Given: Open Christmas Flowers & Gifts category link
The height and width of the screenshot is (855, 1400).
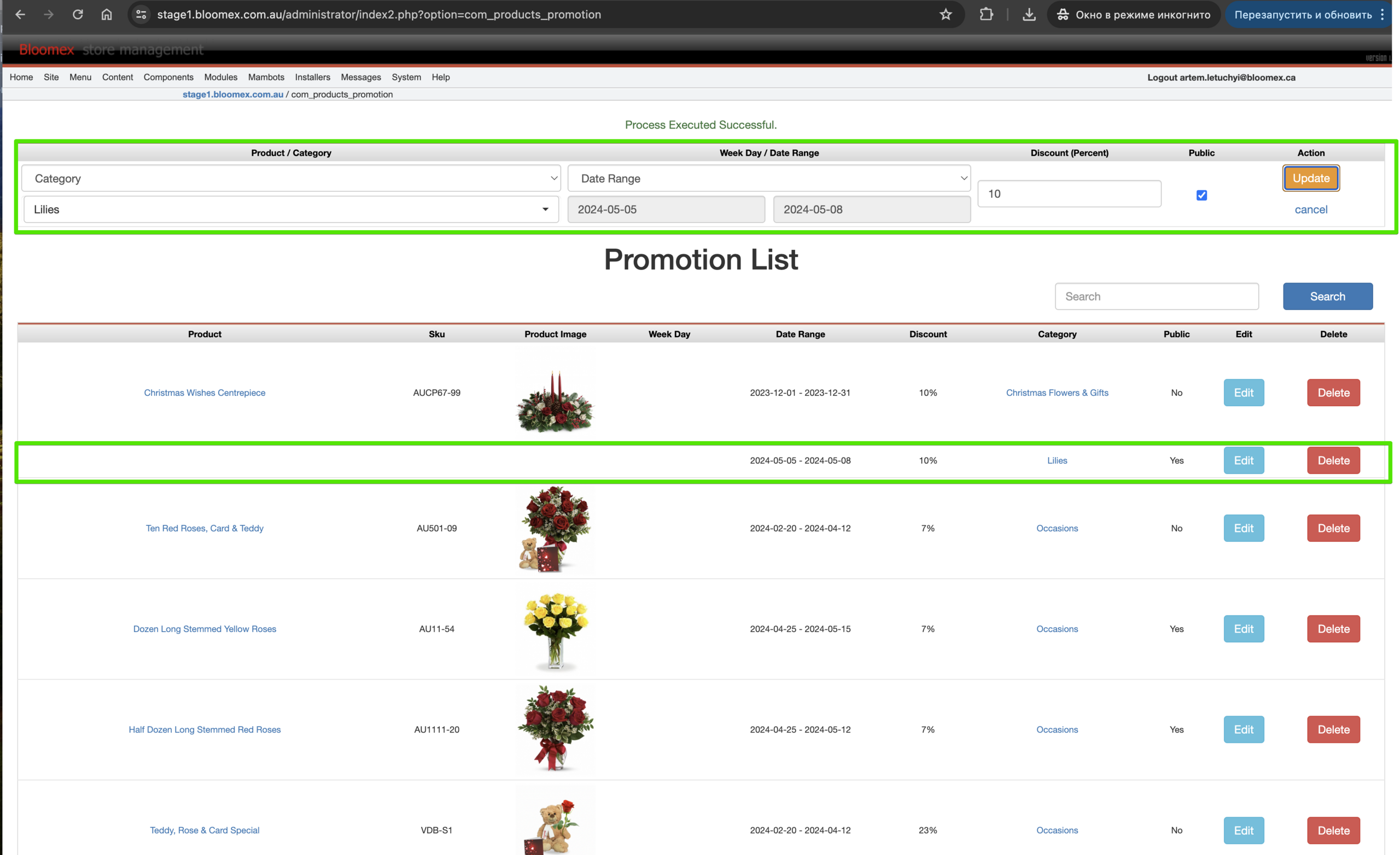Looking at the screenshot, I should (x=1057, y=393).
